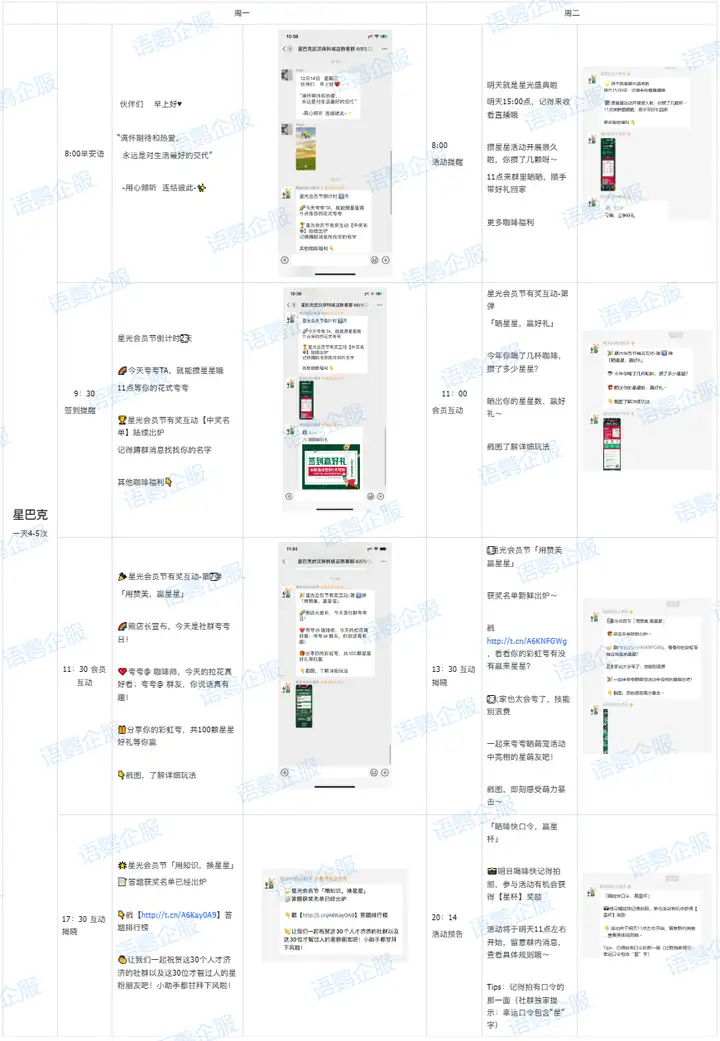Tap plus attachment icon in 8:00 早安语 chat
The width and height of the screenshot is (720, 1041).
[x=385, y=260]
